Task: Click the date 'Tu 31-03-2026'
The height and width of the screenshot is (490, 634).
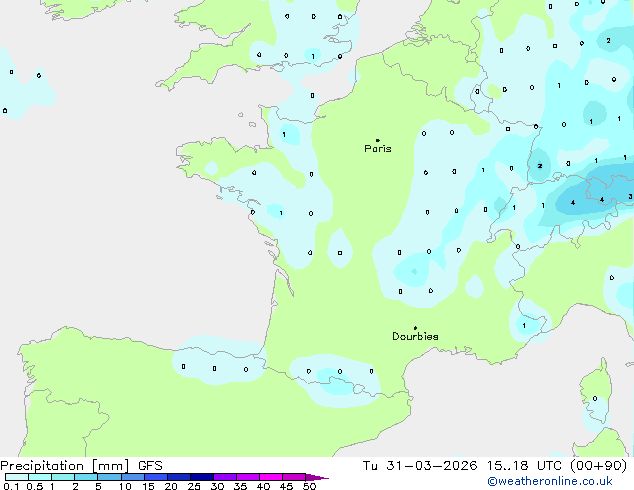Action: [x=420, y=466]
